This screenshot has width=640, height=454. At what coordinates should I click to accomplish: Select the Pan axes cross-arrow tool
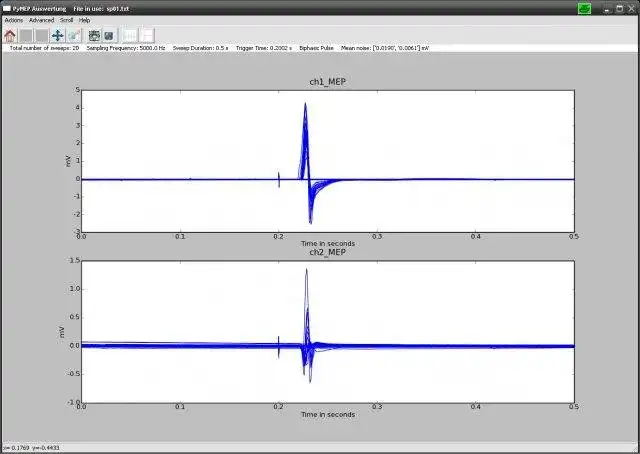[58, 35]
